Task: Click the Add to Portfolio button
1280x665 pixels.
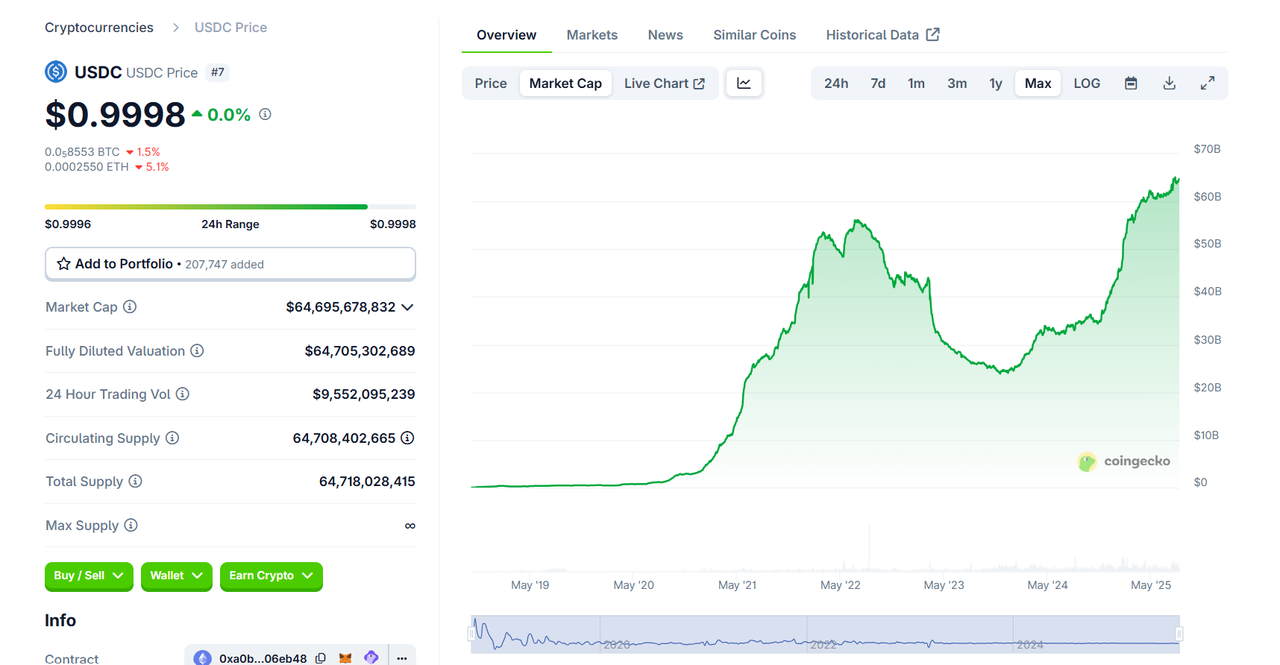Action: coord(230,264)
